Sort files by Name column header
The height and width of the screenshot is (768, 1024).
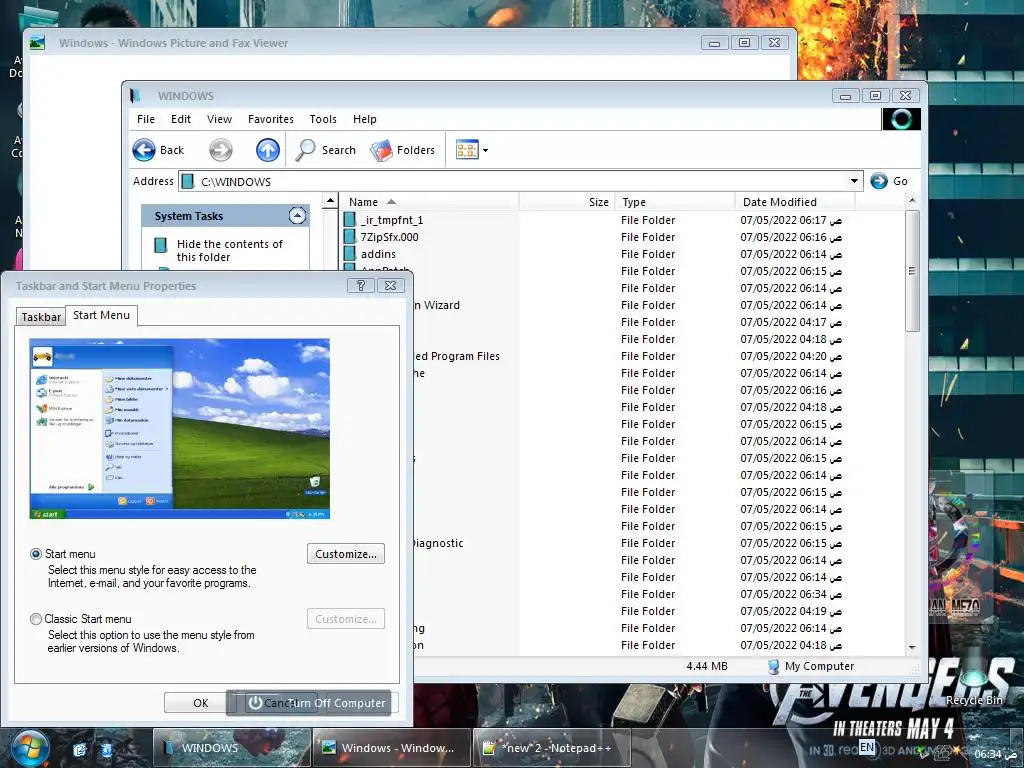pyautogui.click(x=430, y=202)
